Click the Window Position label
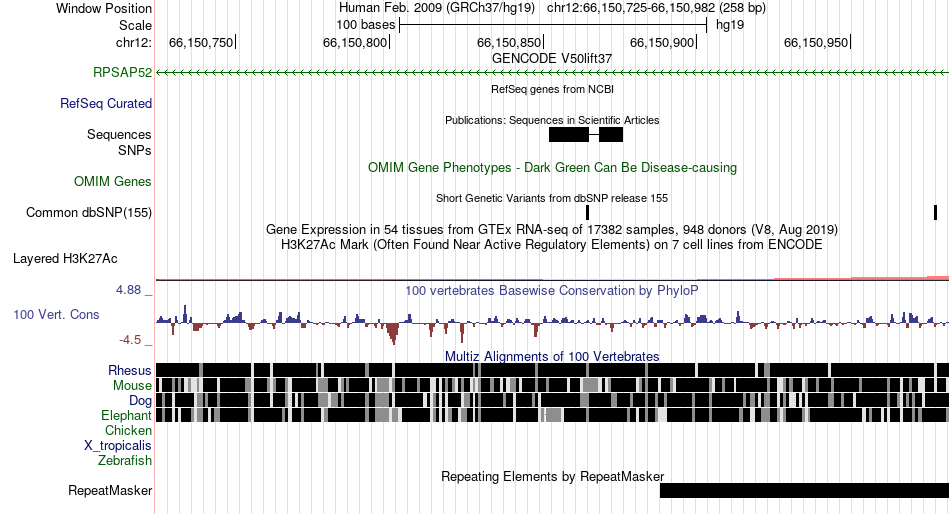Image resolution: width=950 pixels, height=514 pixels. 104,8
